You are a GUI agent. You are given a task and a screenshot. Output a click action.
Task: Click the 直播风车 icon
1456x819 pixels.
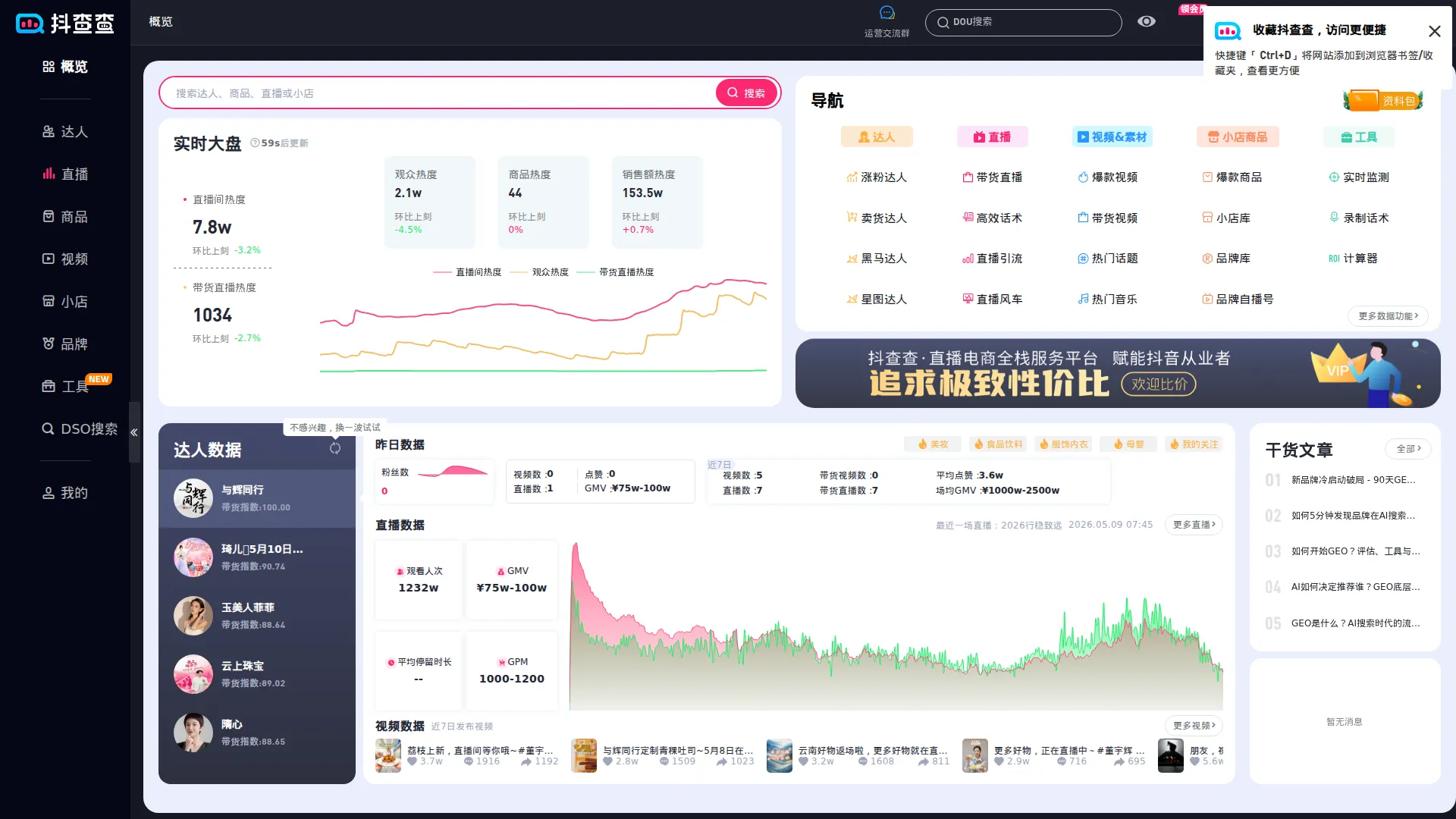(968, 300)
